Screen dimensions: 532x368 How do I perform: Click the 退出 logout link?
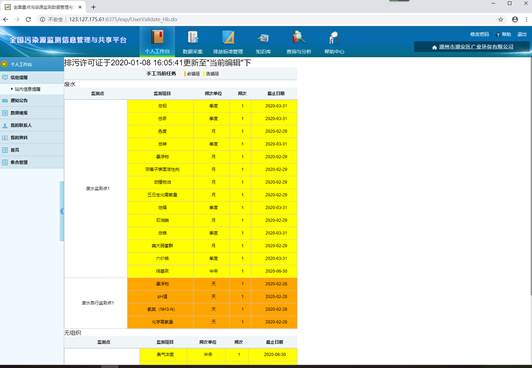(522, 34)
